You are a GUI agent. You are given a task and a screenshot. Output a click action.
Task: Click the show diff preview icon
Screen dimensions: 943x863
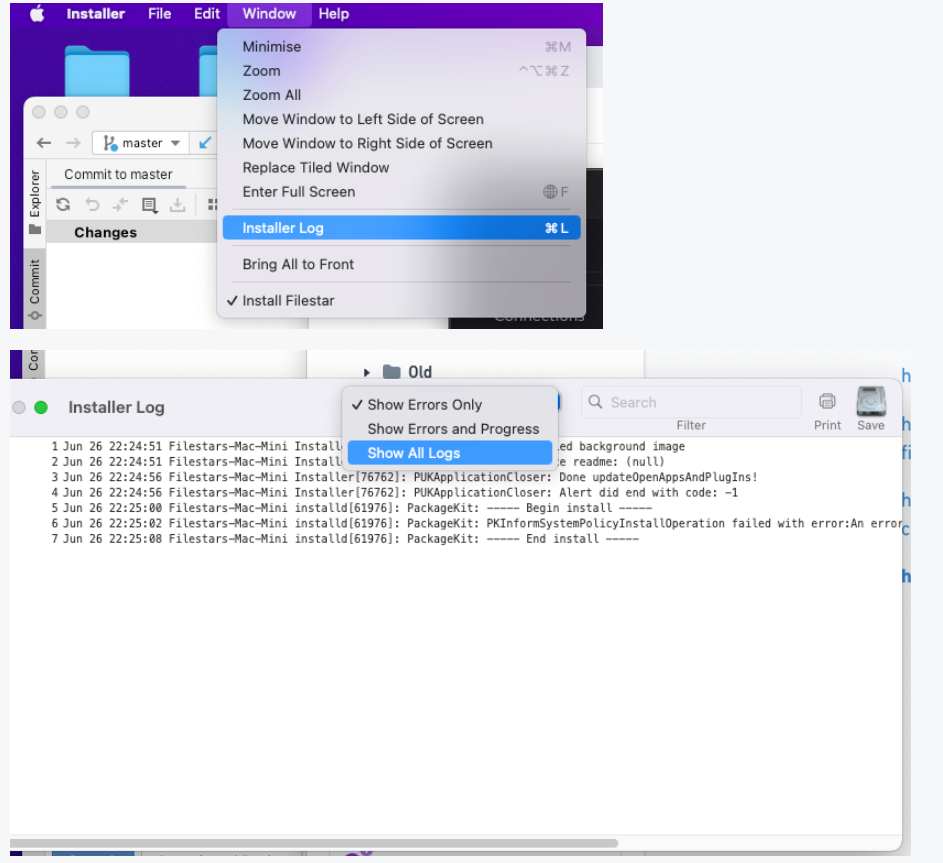point(149,206)
